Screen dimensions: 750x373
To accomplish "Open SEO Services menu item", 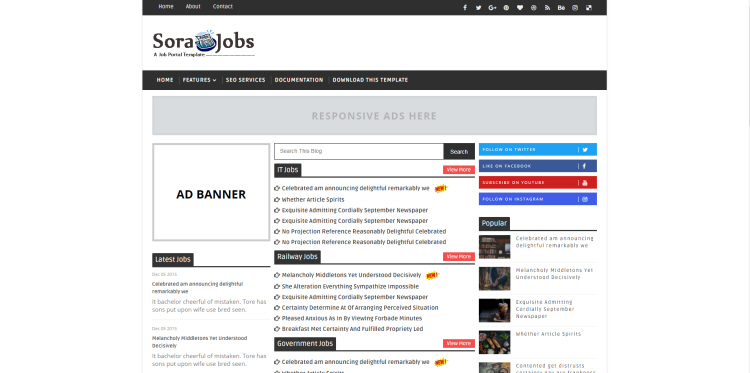I will pyautogui.click(x=245, y=80).
